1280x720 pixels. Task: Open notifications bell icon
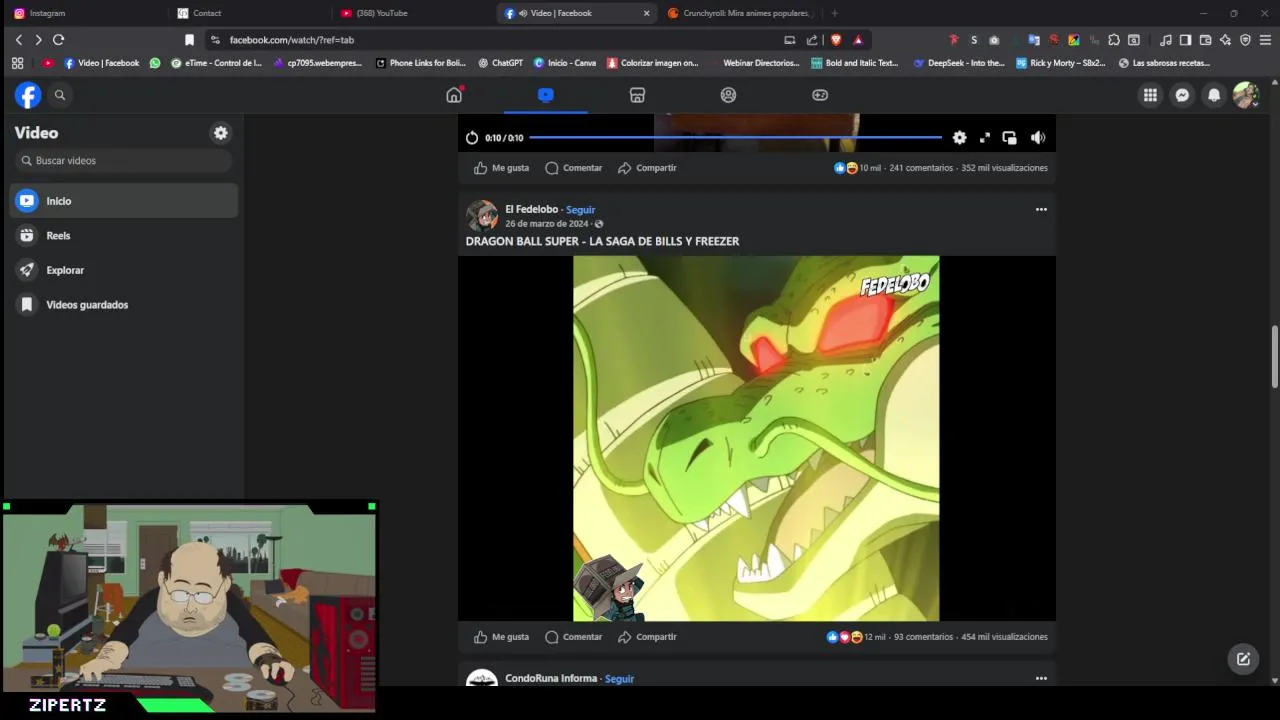click(1214, 95)
